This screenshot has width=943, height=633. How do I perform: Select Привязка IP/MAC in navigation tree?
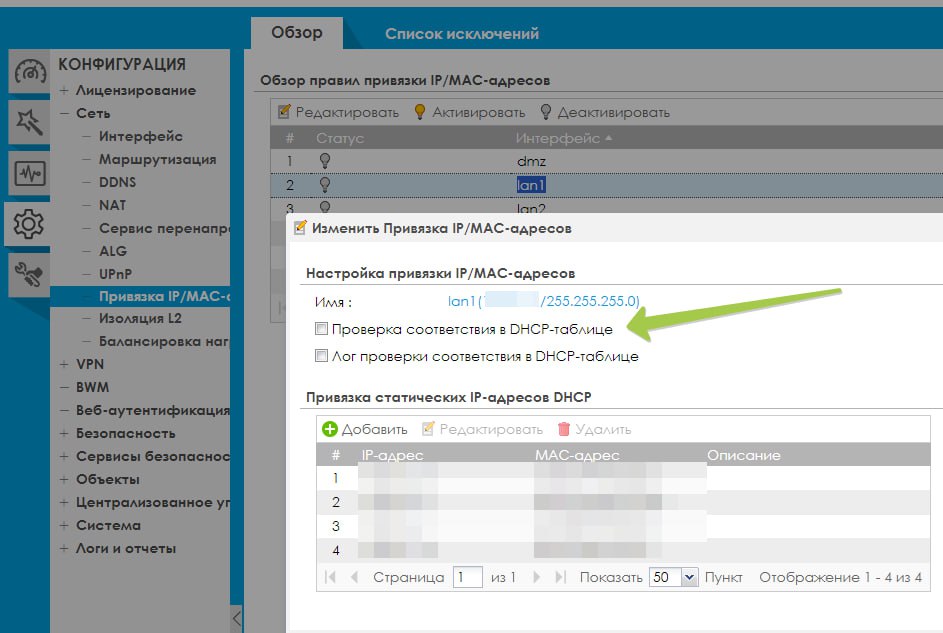pos(140,296)
